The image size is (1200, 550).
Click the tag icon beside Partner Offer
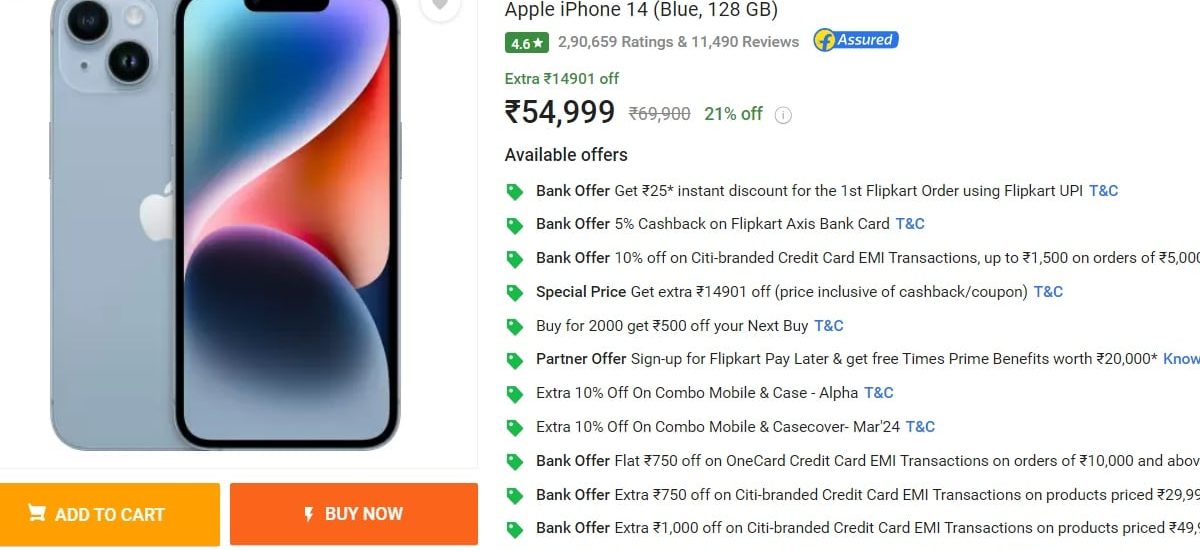tap(514, 360)
